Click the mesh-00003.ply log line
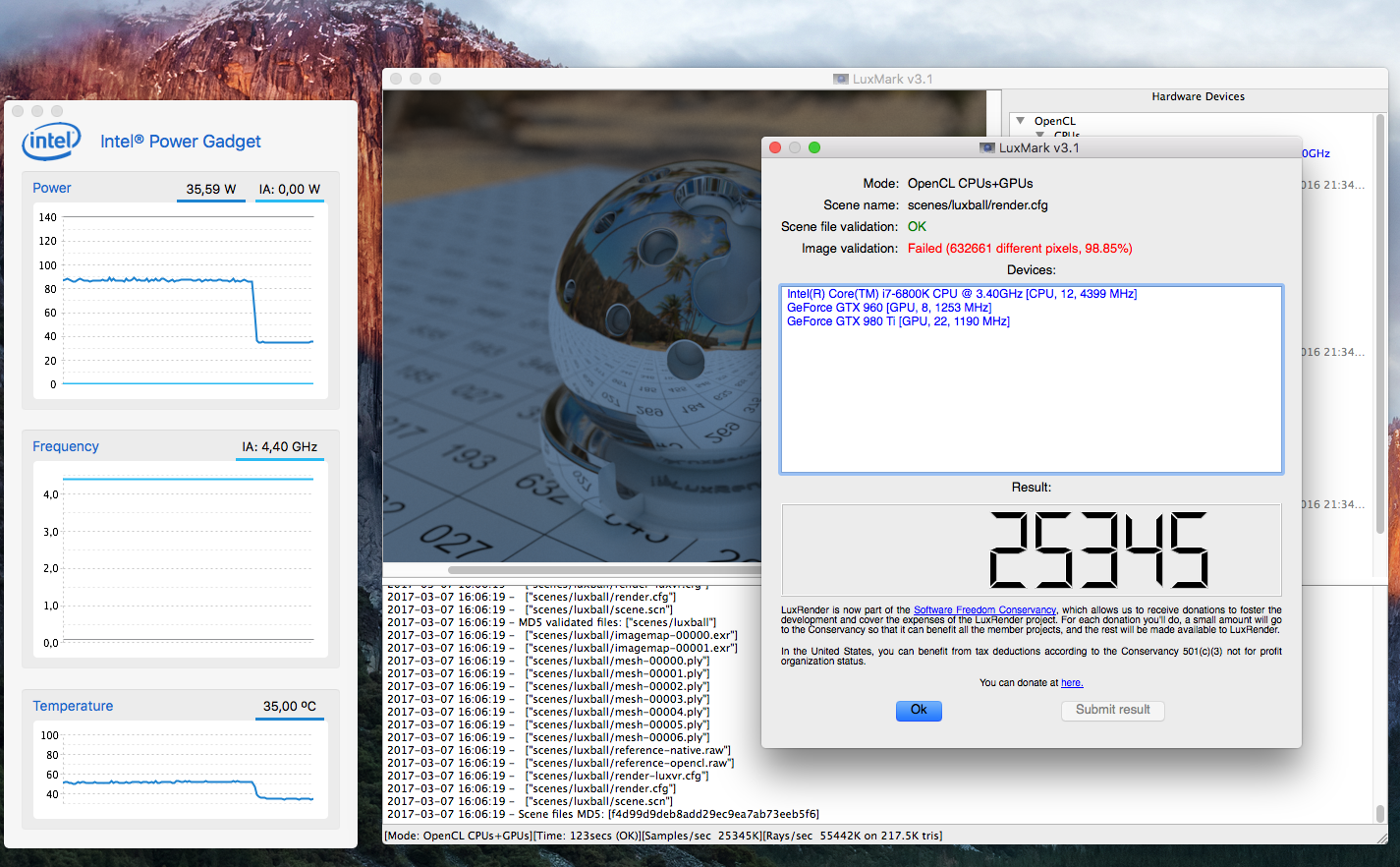This screenshot has height=867, width=1400. [x=548, y=699]
